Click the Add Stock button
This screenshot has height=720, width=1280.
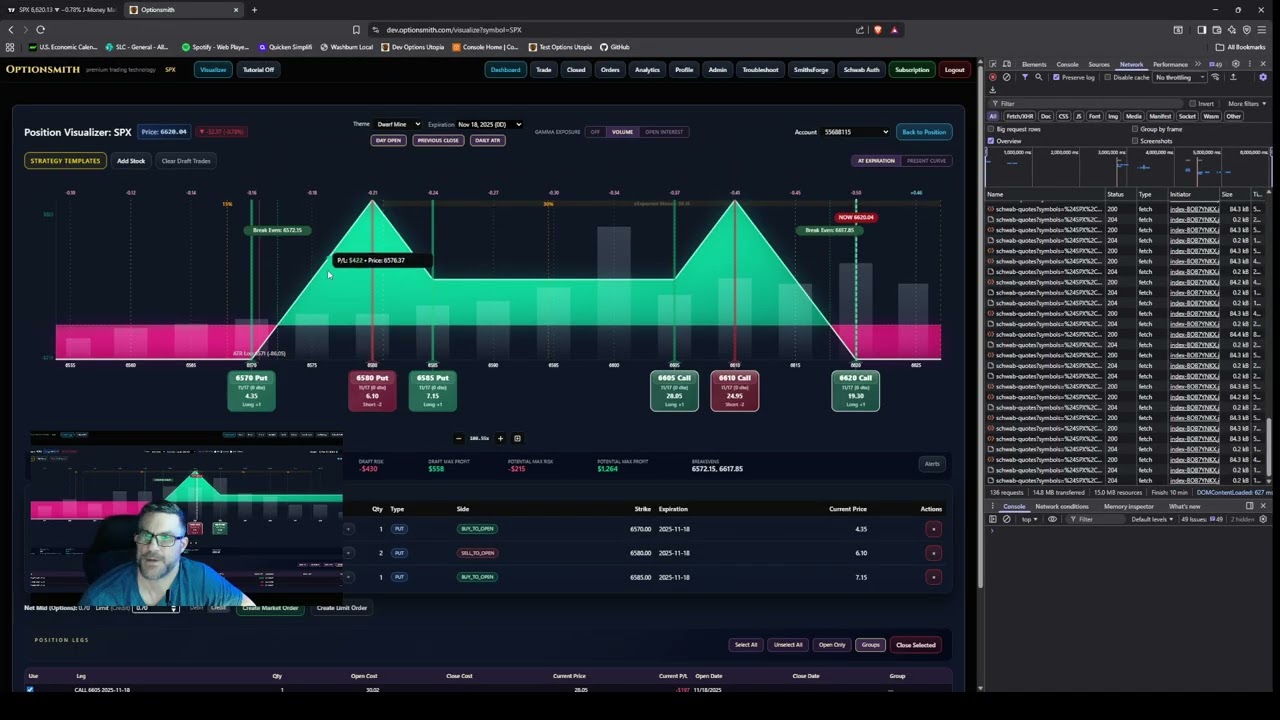pyautogui.click(x=131, y=161)
